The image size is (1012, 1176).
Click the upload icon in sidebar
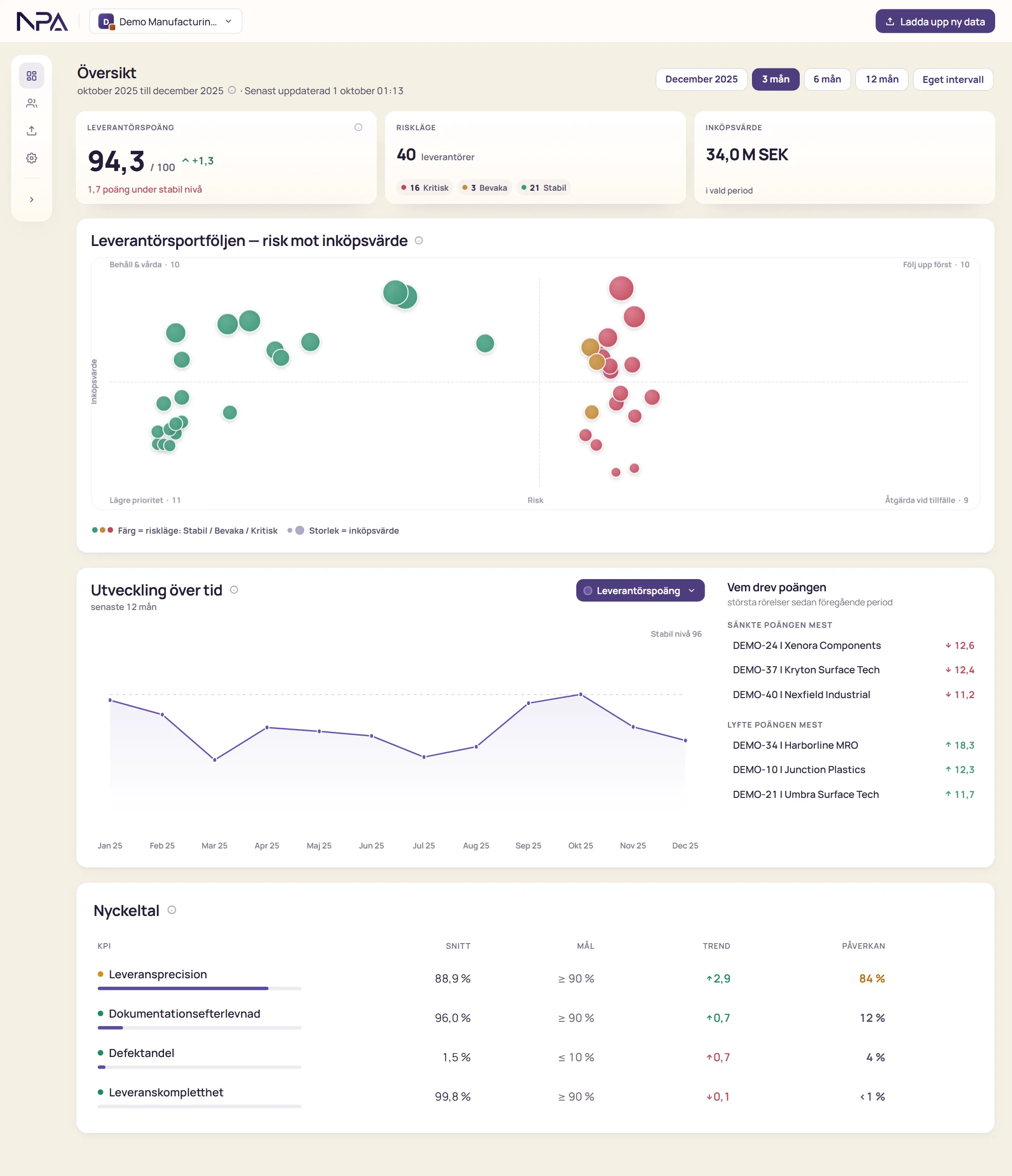click(32, 131)
